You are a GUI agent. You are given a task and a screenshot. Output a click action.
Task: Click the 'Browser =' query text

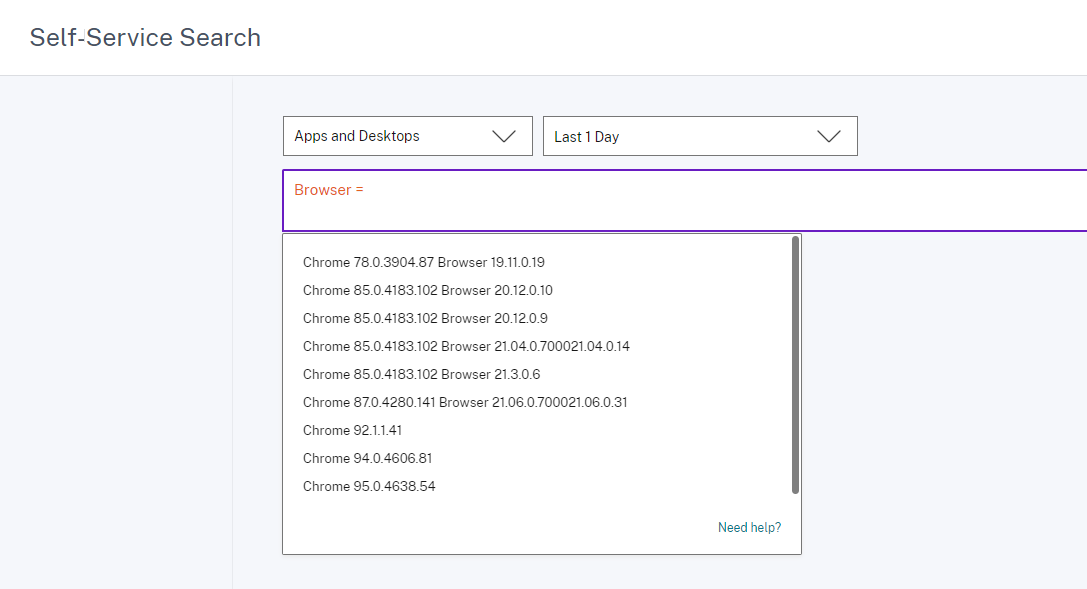click(328, 190)
